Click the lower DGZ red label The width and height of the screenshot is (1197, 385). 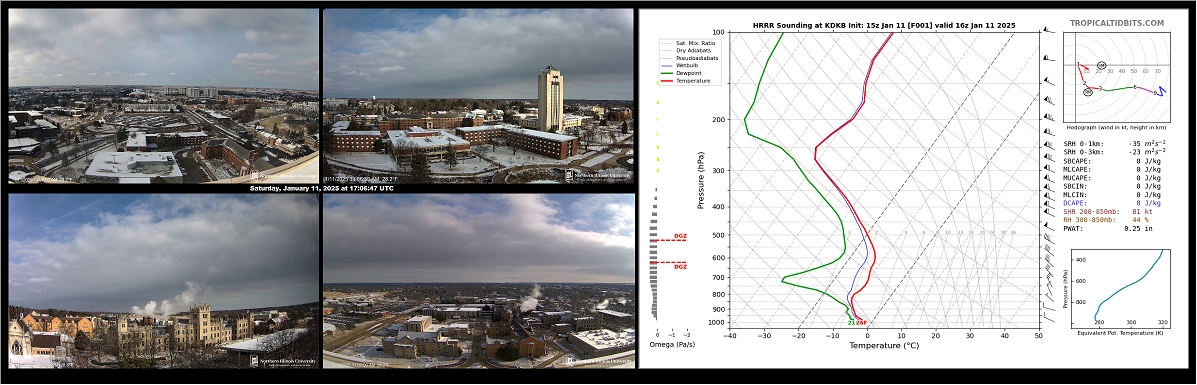[679, 267]
